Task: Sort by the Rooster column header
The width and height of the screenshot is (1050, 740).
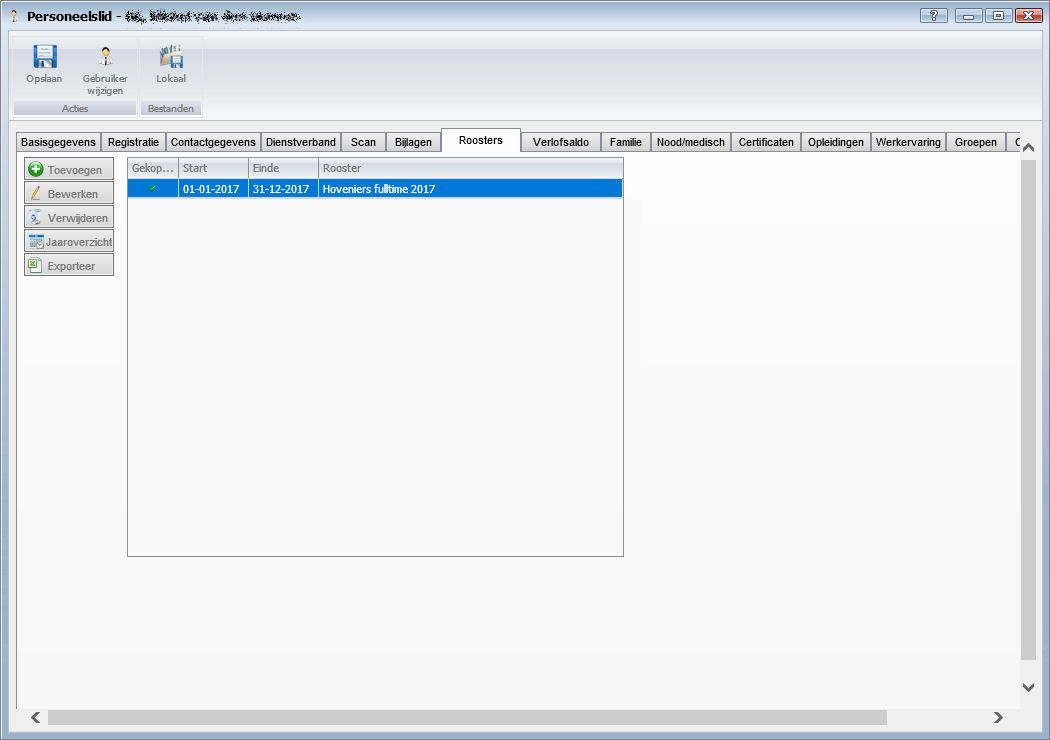Action: pyautogui.click(x=470, y=168)
